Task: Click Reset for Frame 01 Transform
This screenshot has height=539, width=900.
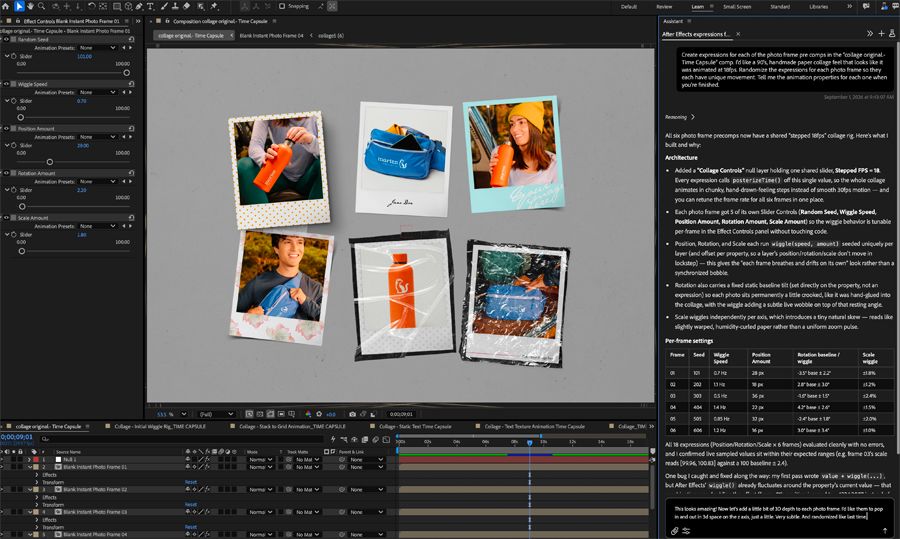Action: pyautogui.click(x=191, y=482)
